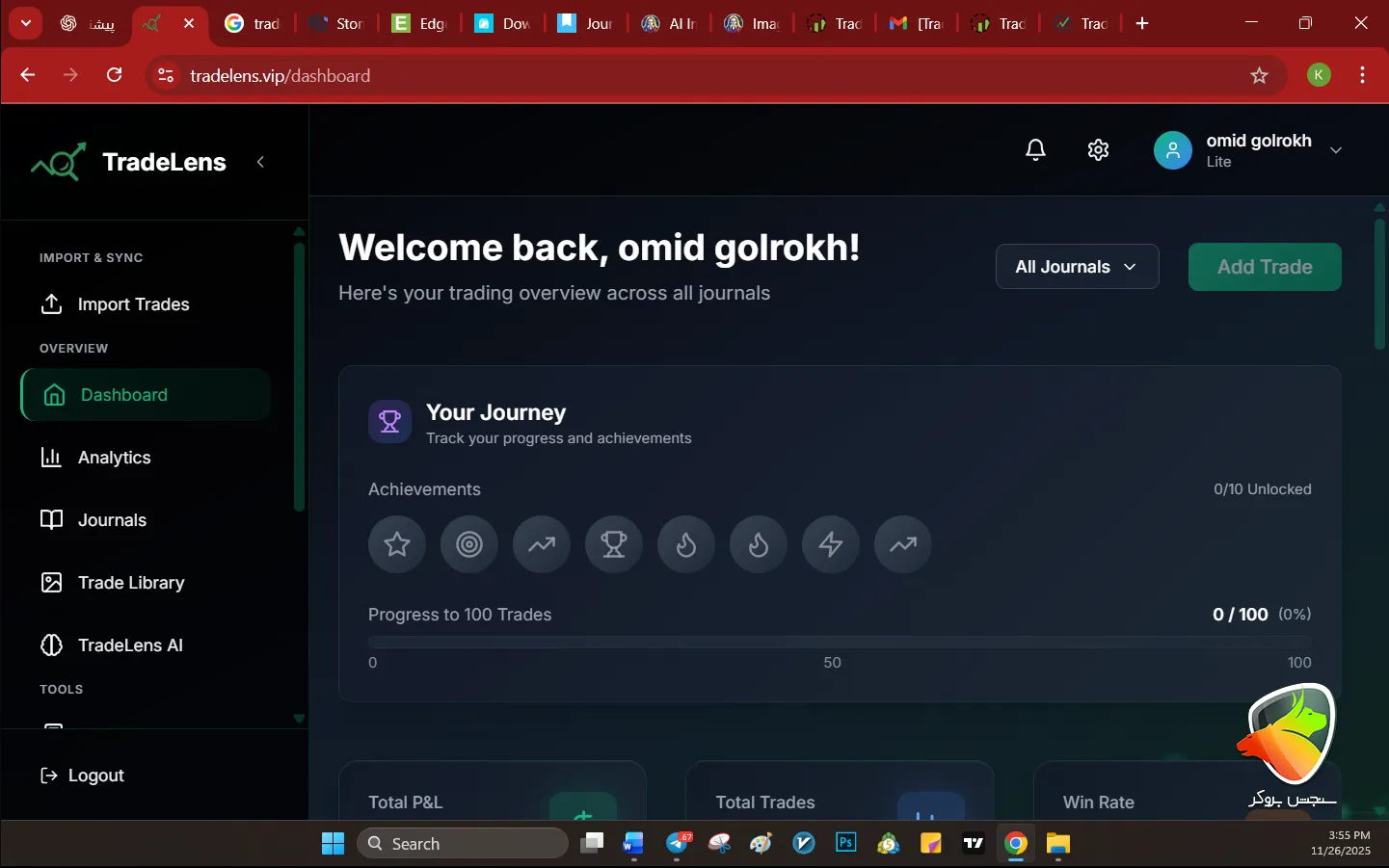Click the star achievement badge
Viewport: 1389px width, 868px height.
point(397,544)
